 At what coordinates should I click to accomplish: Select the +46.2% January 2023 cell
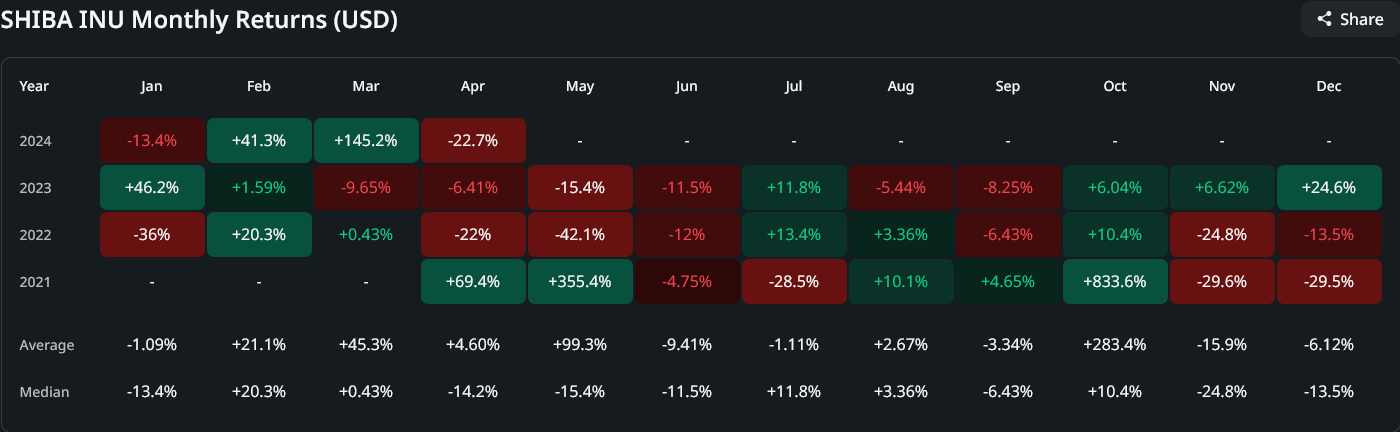click(x=152, y=188)
